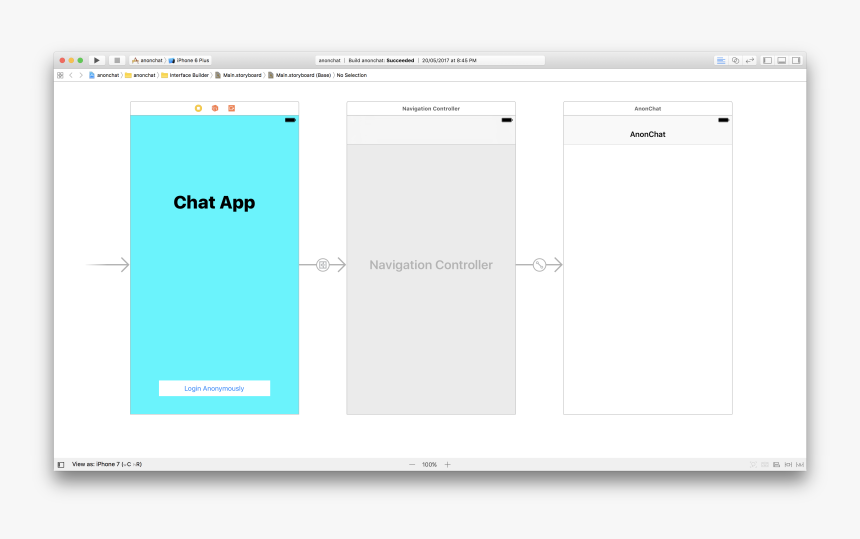The height and width of the screenshot is (539, 860).
Task: Show the Assistant editor
Action: pos(735,60)
